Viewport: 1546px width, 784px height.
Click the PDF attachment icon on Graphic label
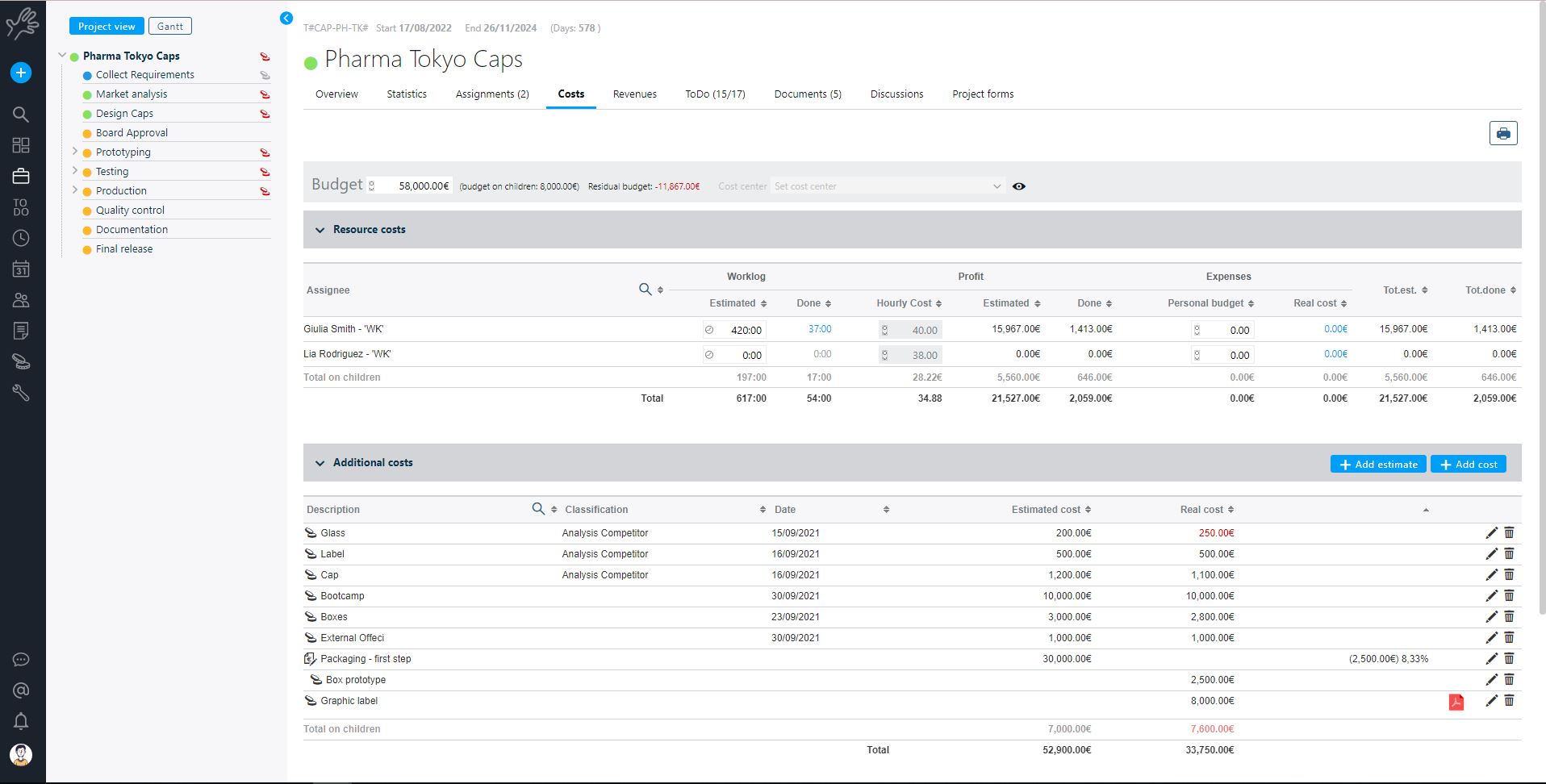[x=1456, y=702]
